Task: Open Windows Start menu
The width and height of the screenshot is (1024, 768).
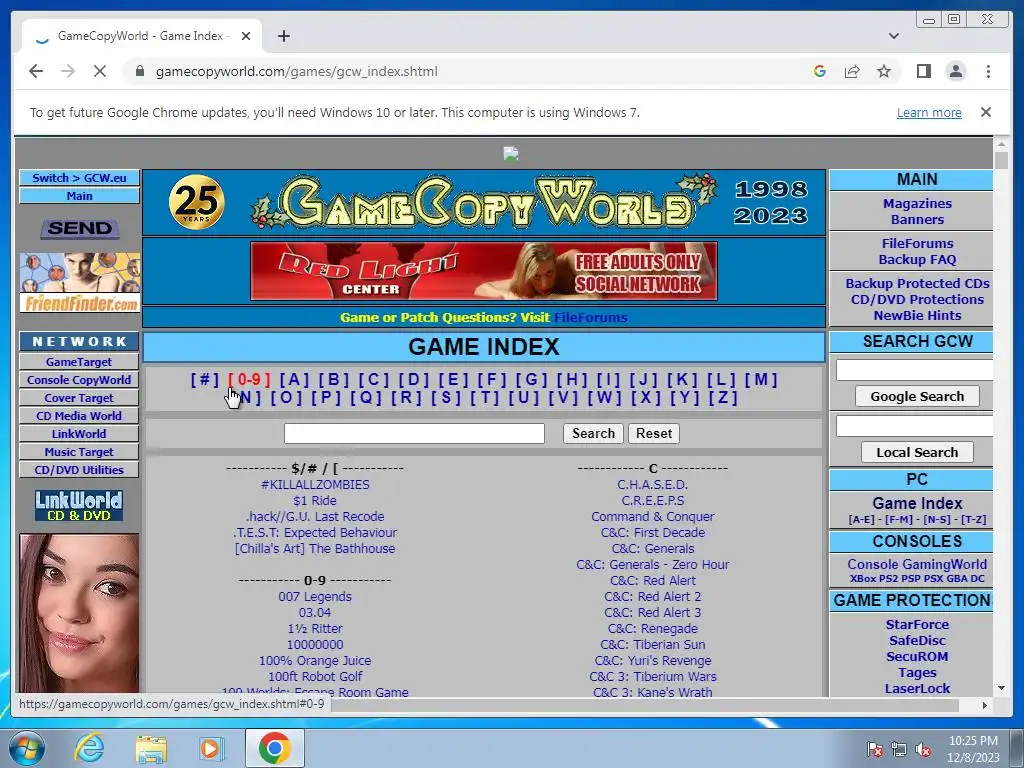Action: (x=26, y=748)
